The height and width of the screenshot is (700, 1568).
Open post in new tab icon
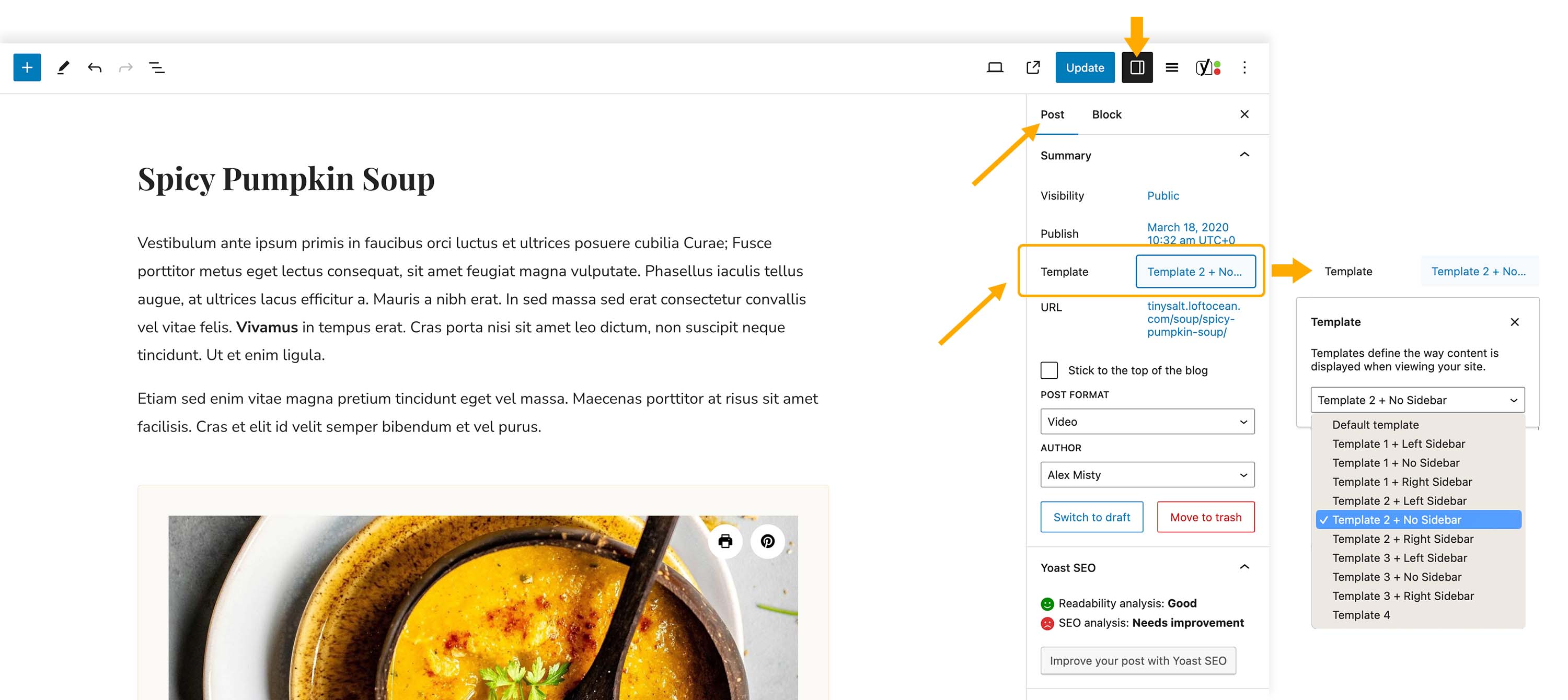[x=1033, y=67]
